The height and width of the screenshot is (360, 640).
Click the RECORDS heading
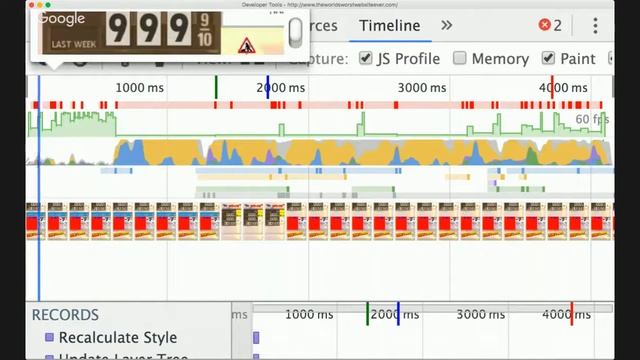[65, 315]
